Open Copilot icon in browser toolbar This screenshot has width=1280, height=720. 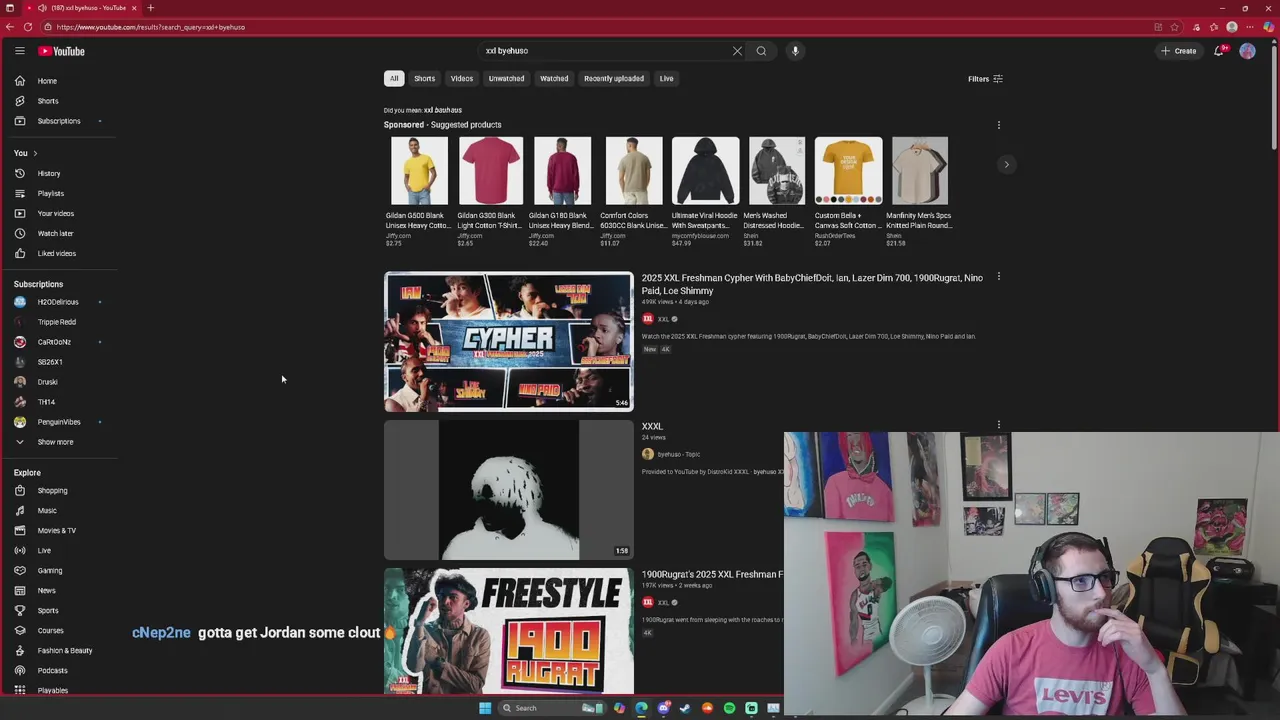[x=1268, y=27]
